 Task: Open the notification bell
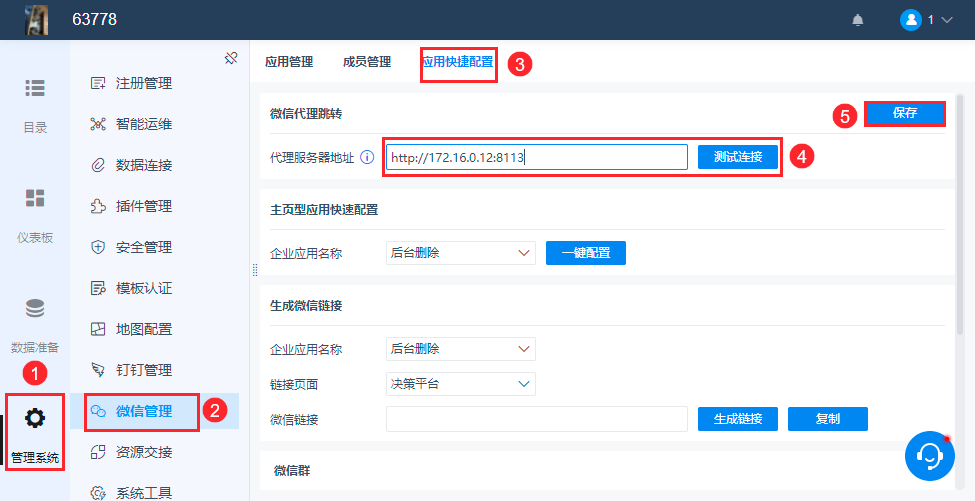857,20
